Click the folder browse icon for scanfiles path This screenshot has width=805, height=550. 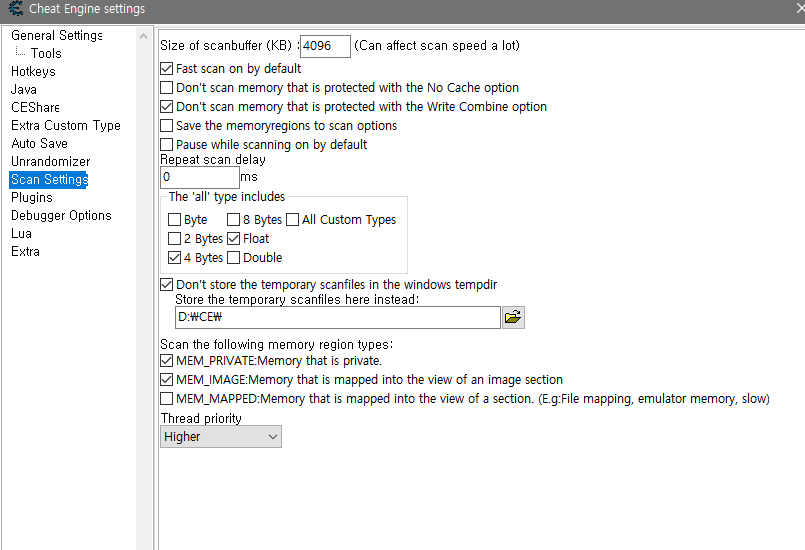[513, 317]
